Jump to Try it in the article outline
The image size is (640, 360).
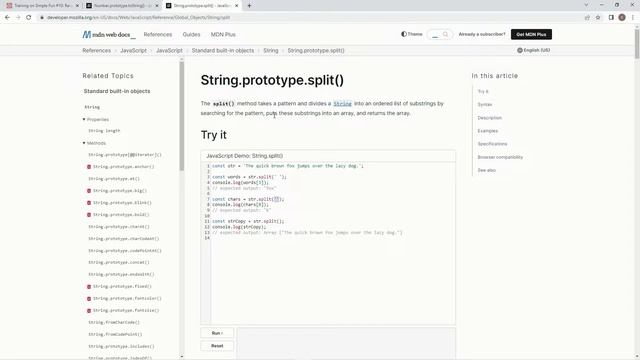tap(483, 91)
